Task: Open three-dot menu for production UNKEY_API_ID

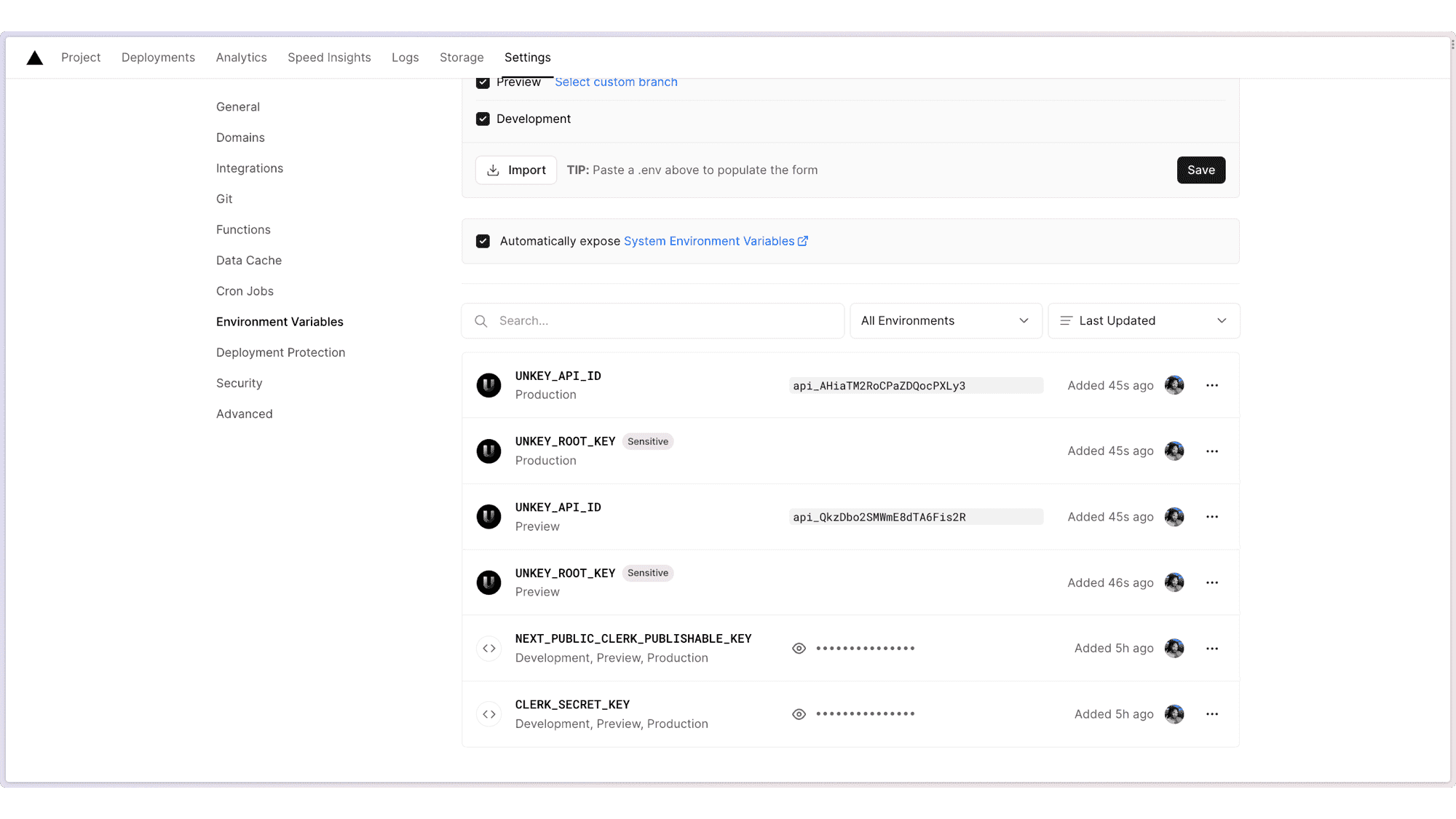Action: tap(1211, 386)
